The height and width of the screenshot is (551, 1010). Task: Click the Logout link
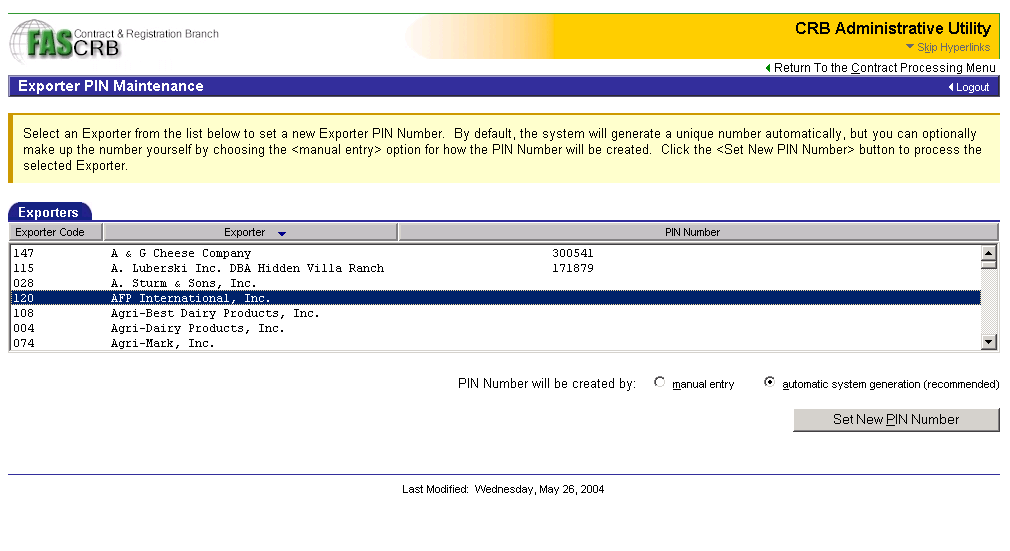[972, 87]
